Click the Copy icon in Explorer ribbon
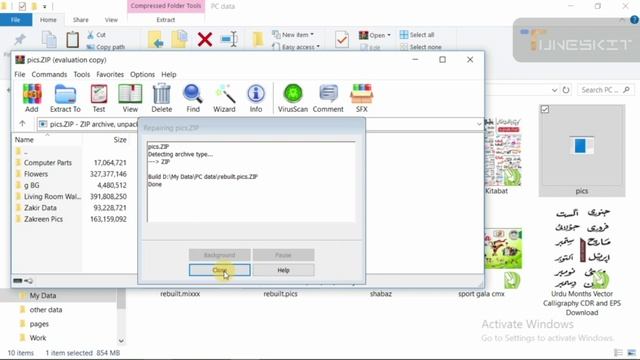Image resolution: width=640 pixels, height=360 pixels. (49, 40)
